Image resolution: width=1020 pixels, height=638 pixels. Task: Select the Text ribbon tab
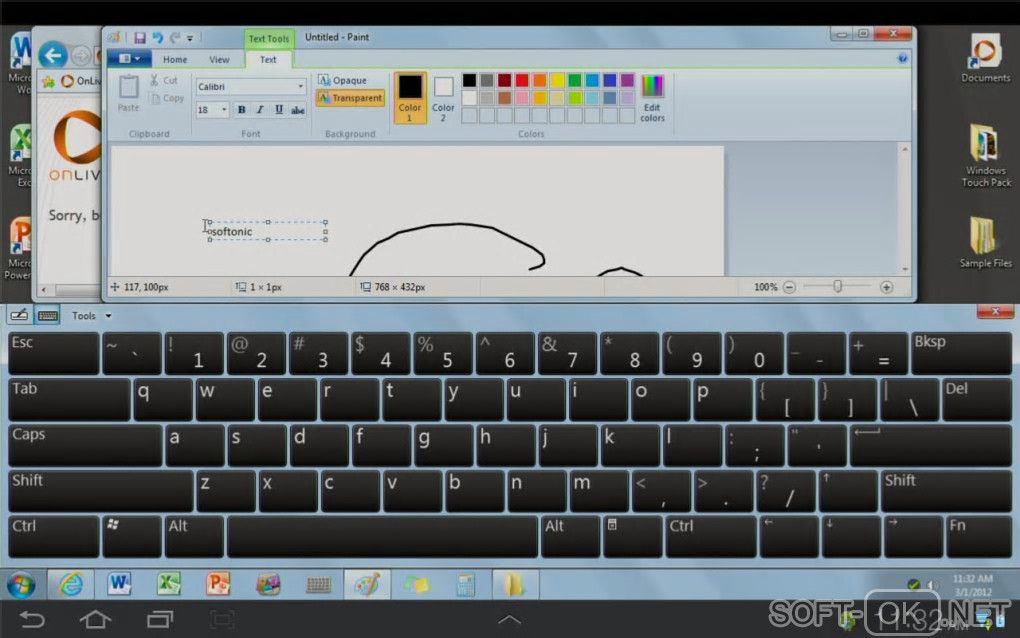click(268, 59)
